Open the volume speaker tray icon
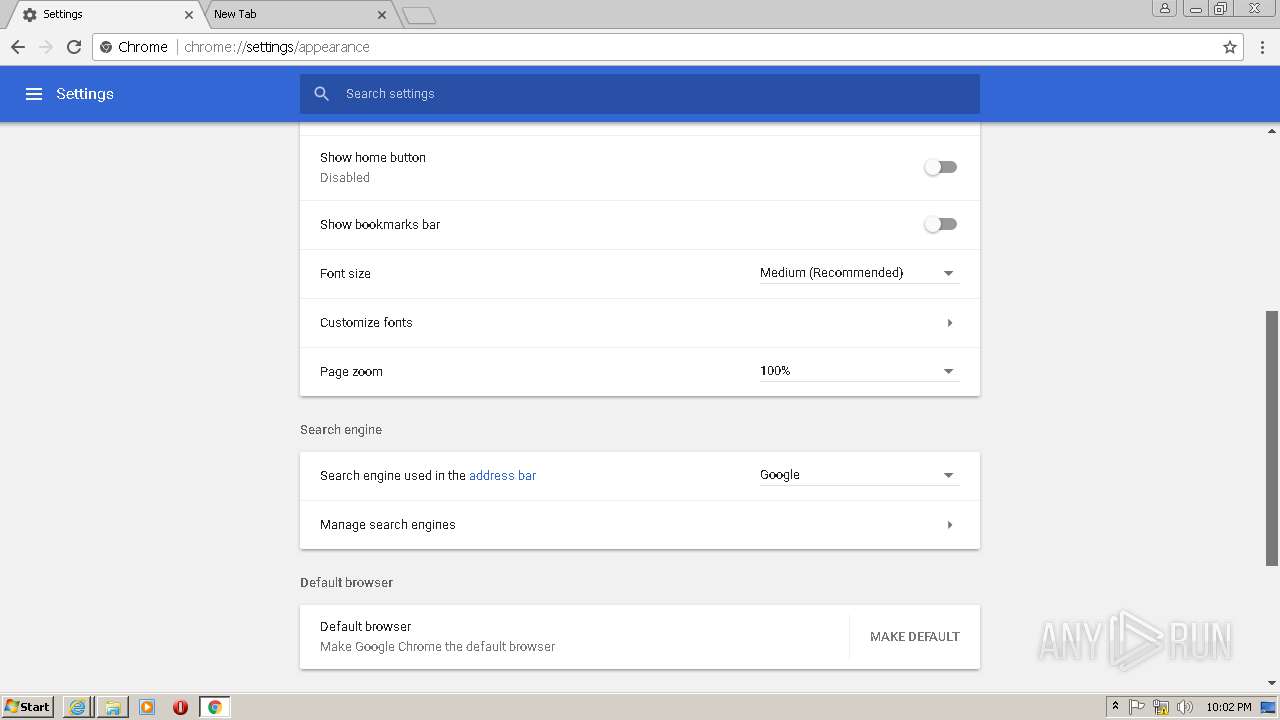This screenshot has height=720, width=1280. 1185,707
